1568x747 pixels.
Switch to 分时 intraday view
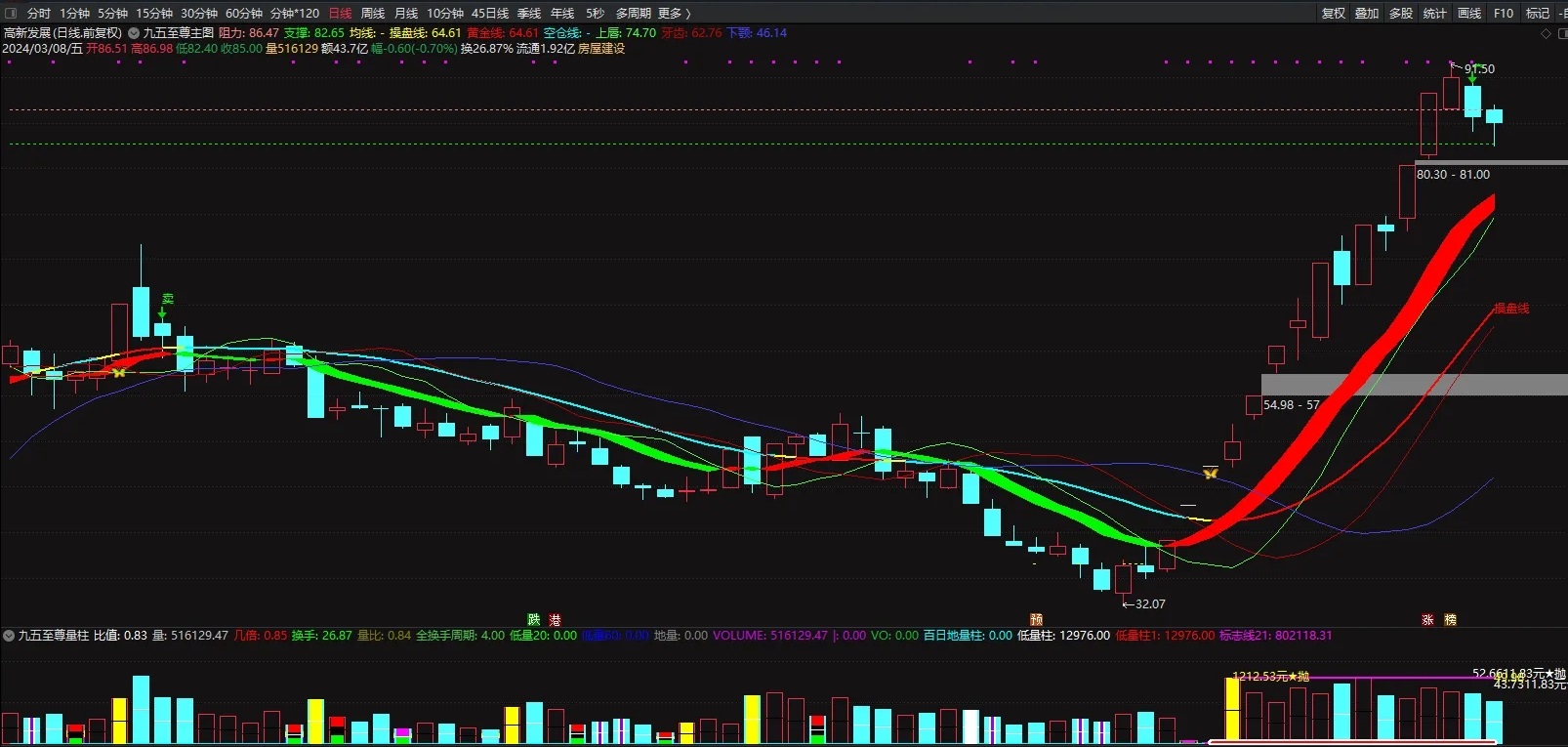coord(39,13)
